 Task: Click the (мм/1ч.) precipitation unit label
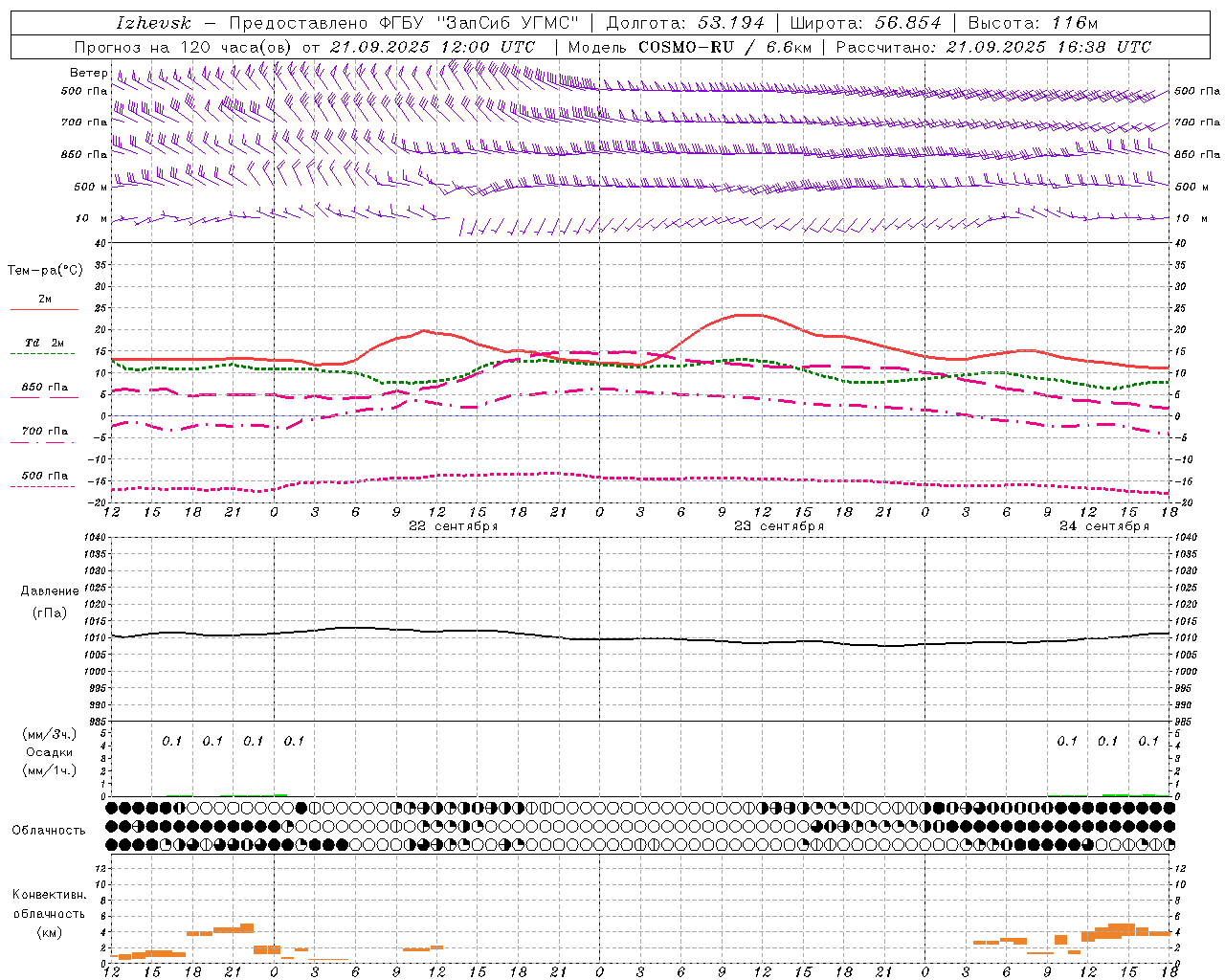[50, 770]
